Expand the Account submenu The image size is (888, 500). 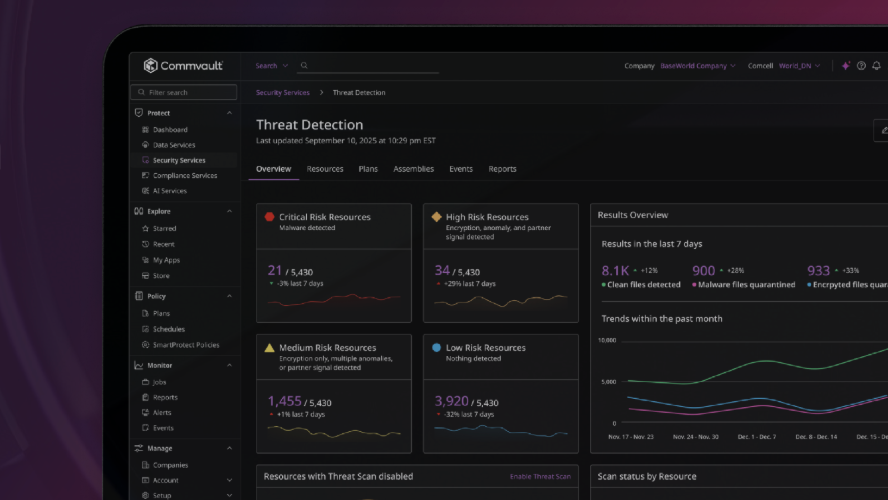(x=230, y=480)
